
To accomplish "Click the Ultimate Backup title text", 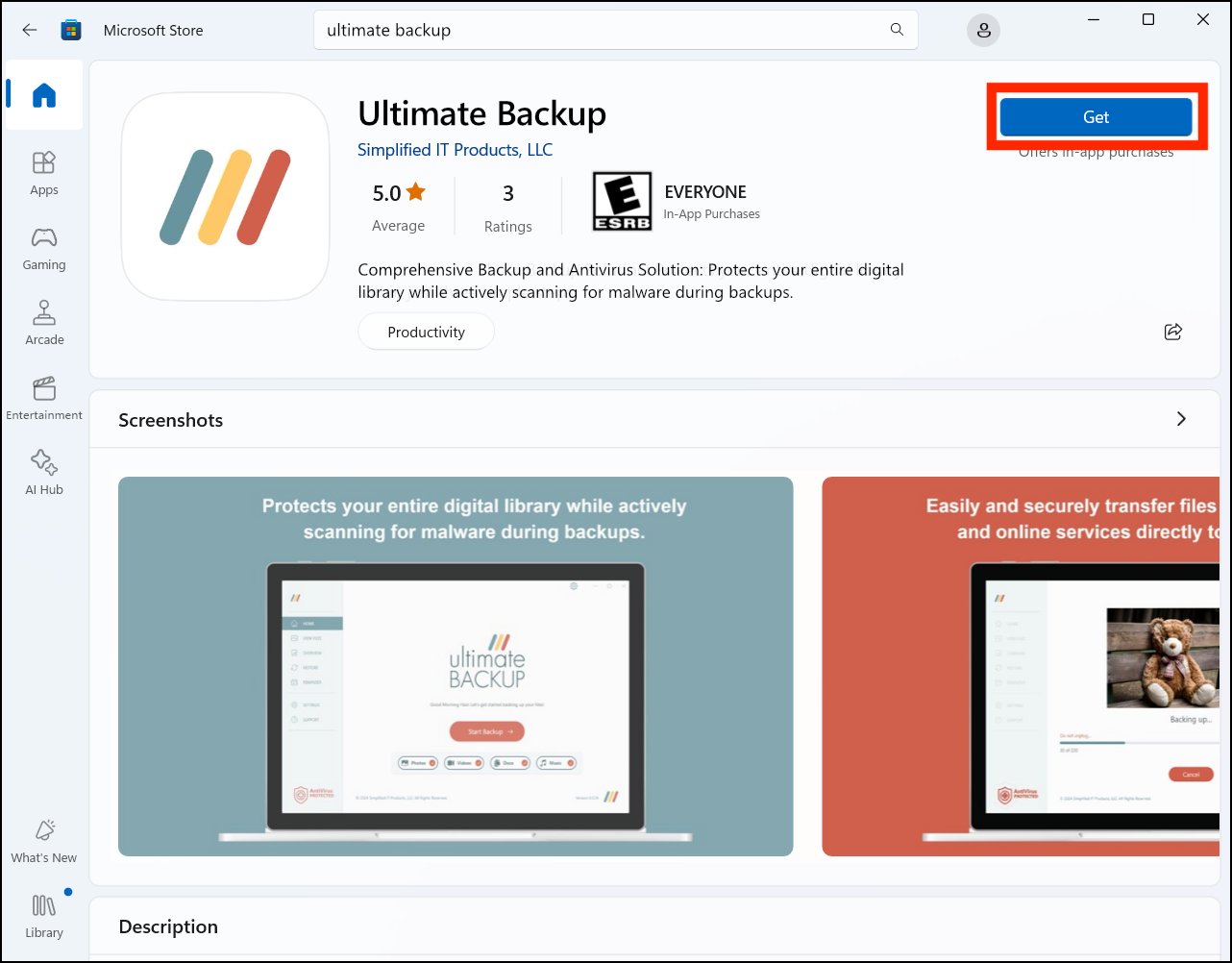I will tap(481, 113).
